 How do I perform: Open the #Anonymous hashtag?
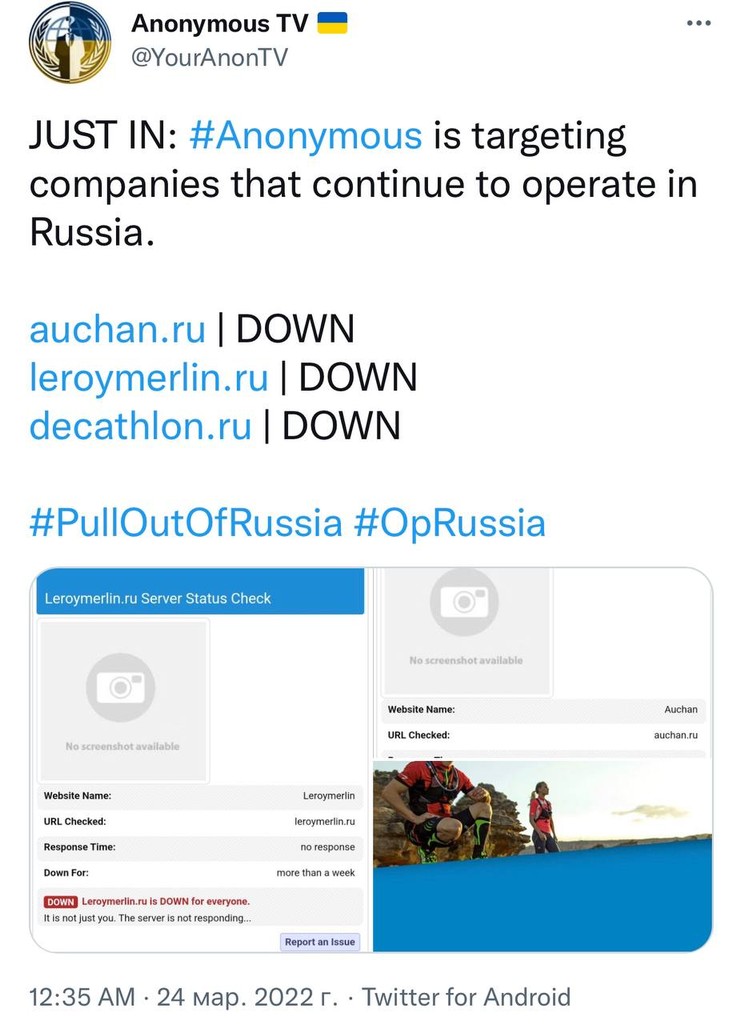click(305, 136)
